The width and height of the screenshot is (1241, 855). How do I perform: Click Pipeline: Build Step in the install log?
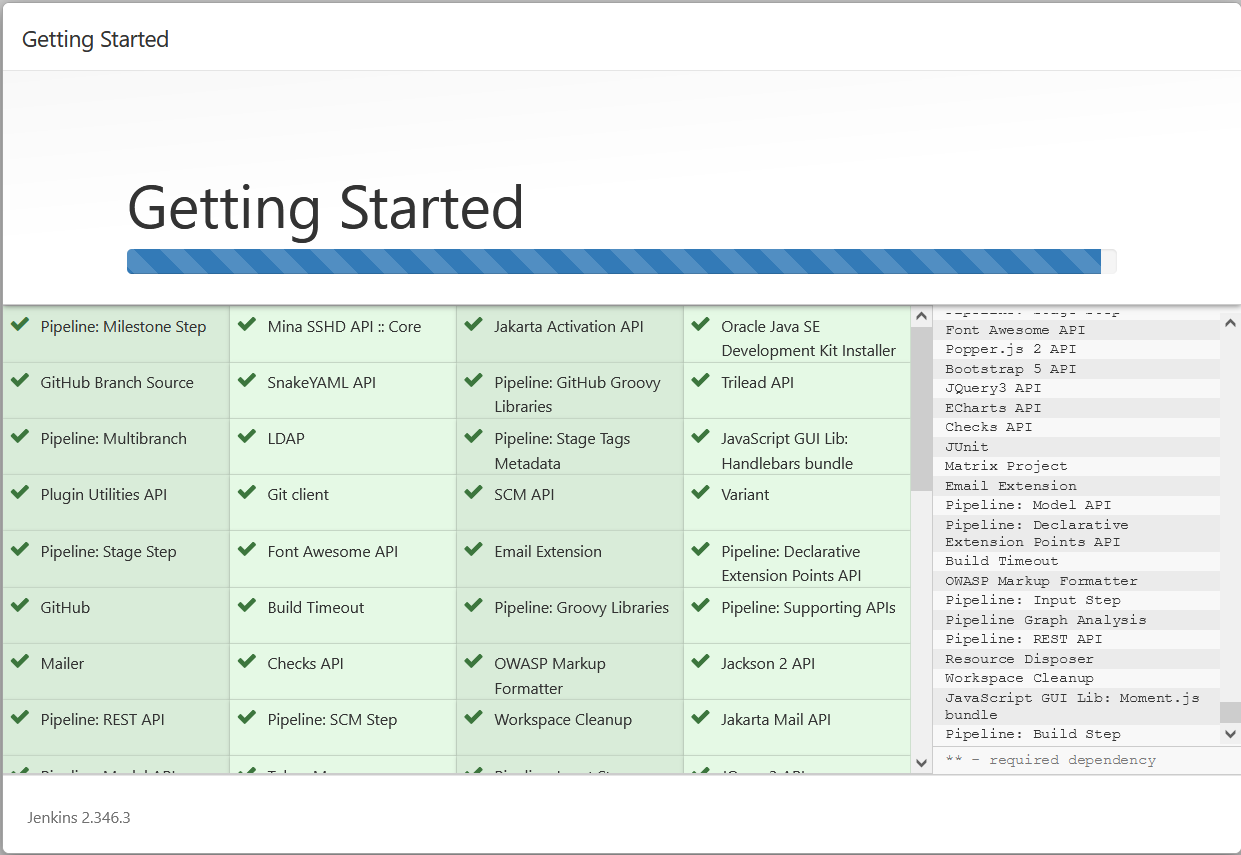coord(1033,734)
